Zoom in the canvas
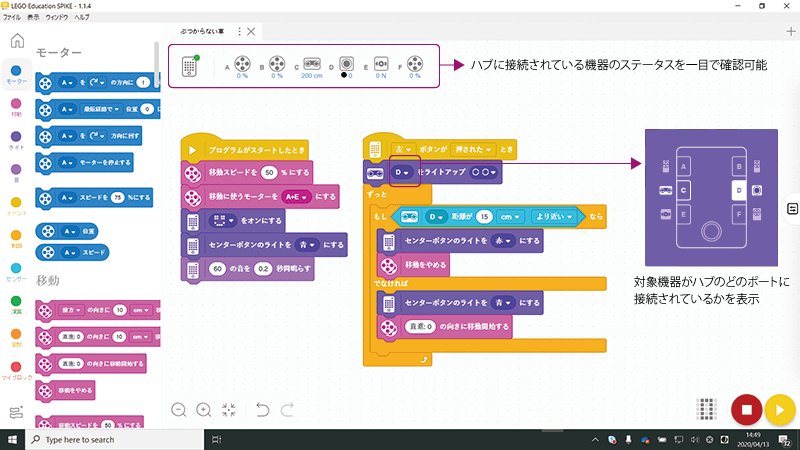 pyautogui.click(x=204, y=410)
